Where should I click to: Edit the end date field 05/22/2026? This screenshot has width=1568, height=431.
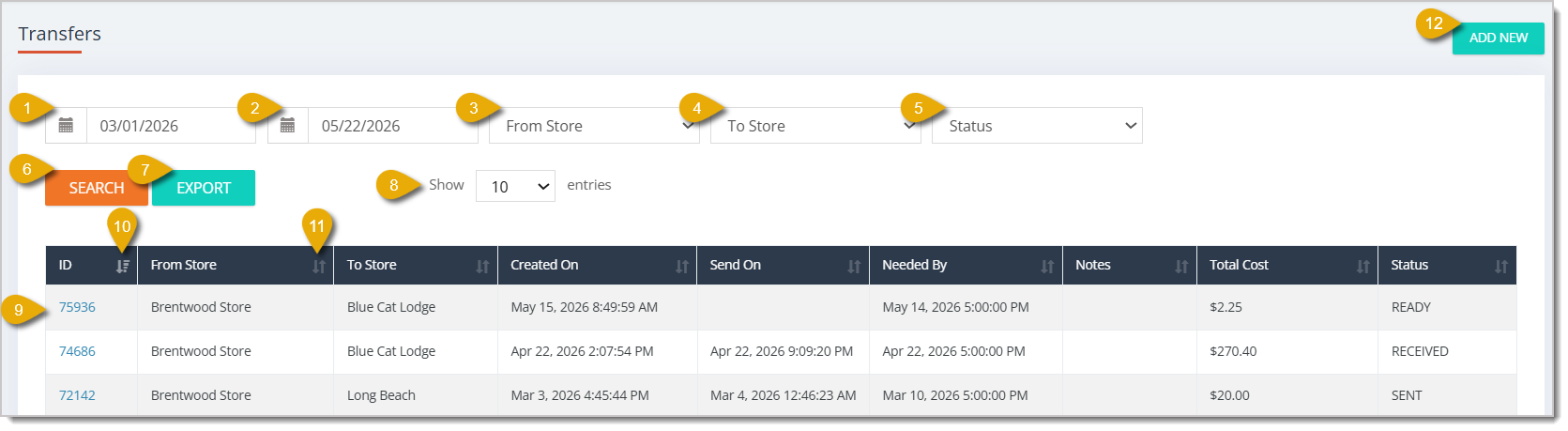(393, 126)
